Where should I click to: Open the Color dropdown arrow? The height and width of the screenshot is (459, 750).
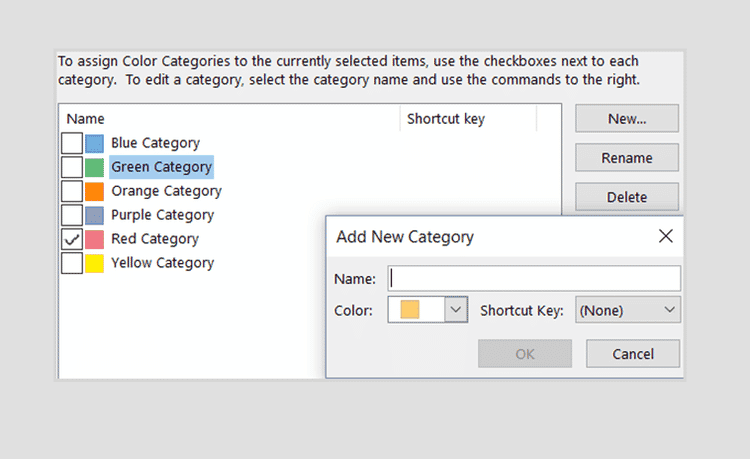(456, 310)
